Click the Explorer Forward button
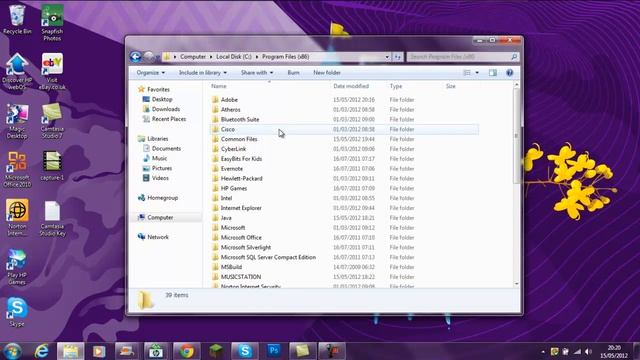The height and width of the screenshot is (360, 640). point(149,57)
